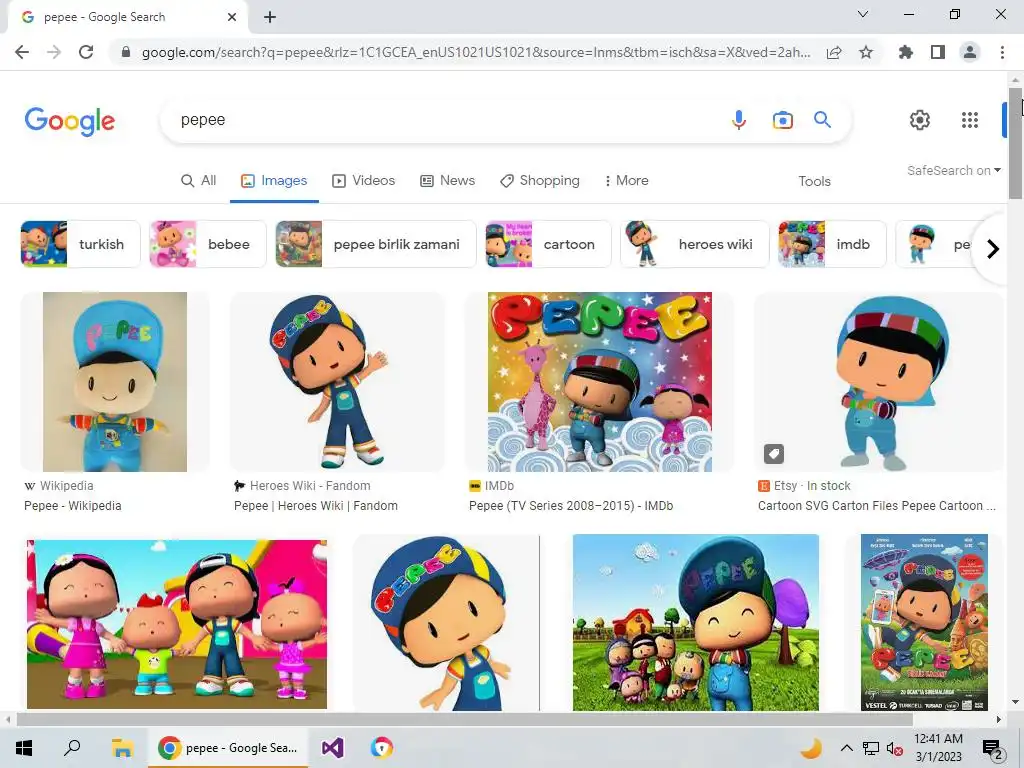Filter by pepee birlik zamani chip
This screenshot has width=1024, height=768.
tap(376, 244)
